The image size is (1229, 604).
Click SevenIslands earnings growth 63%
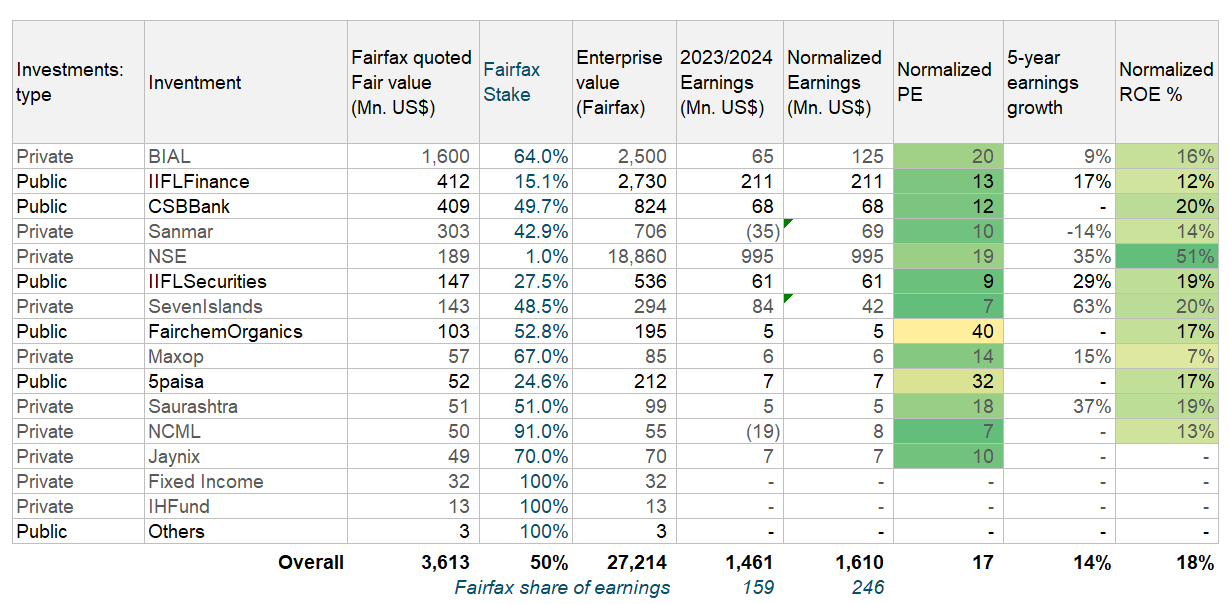click(1058, 306)
